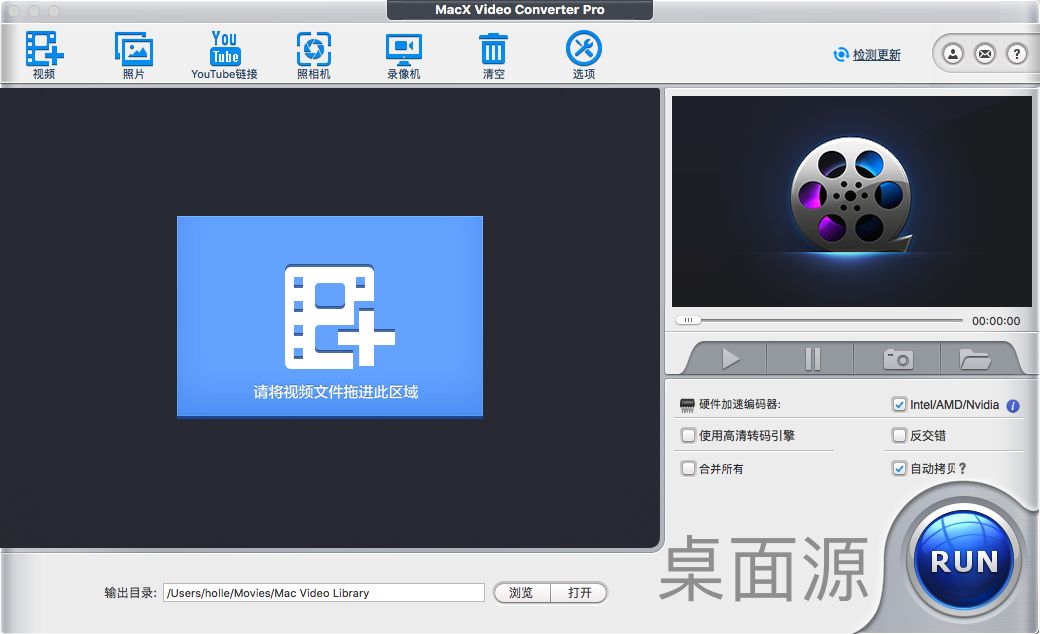Click the blue RUN button
Screen dimensions: 1040x634
pos(964,560)
